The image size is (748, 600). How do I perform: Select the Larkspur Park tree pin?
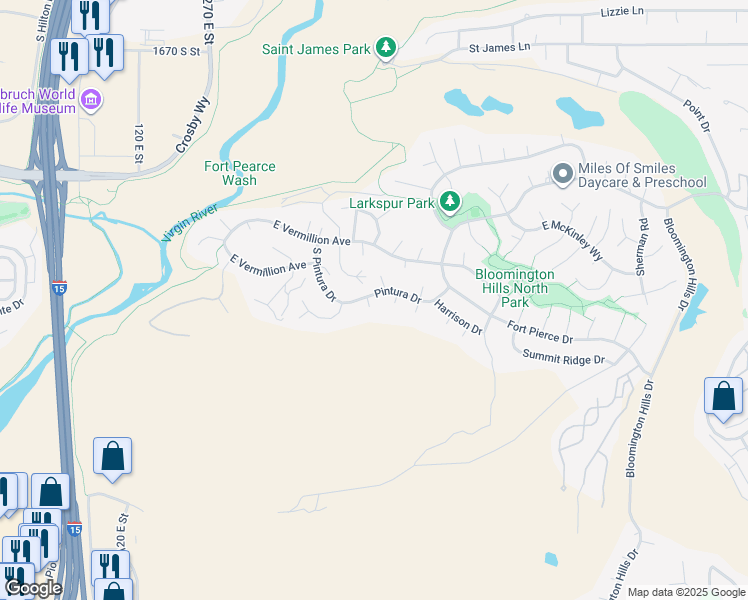[449, 202]
